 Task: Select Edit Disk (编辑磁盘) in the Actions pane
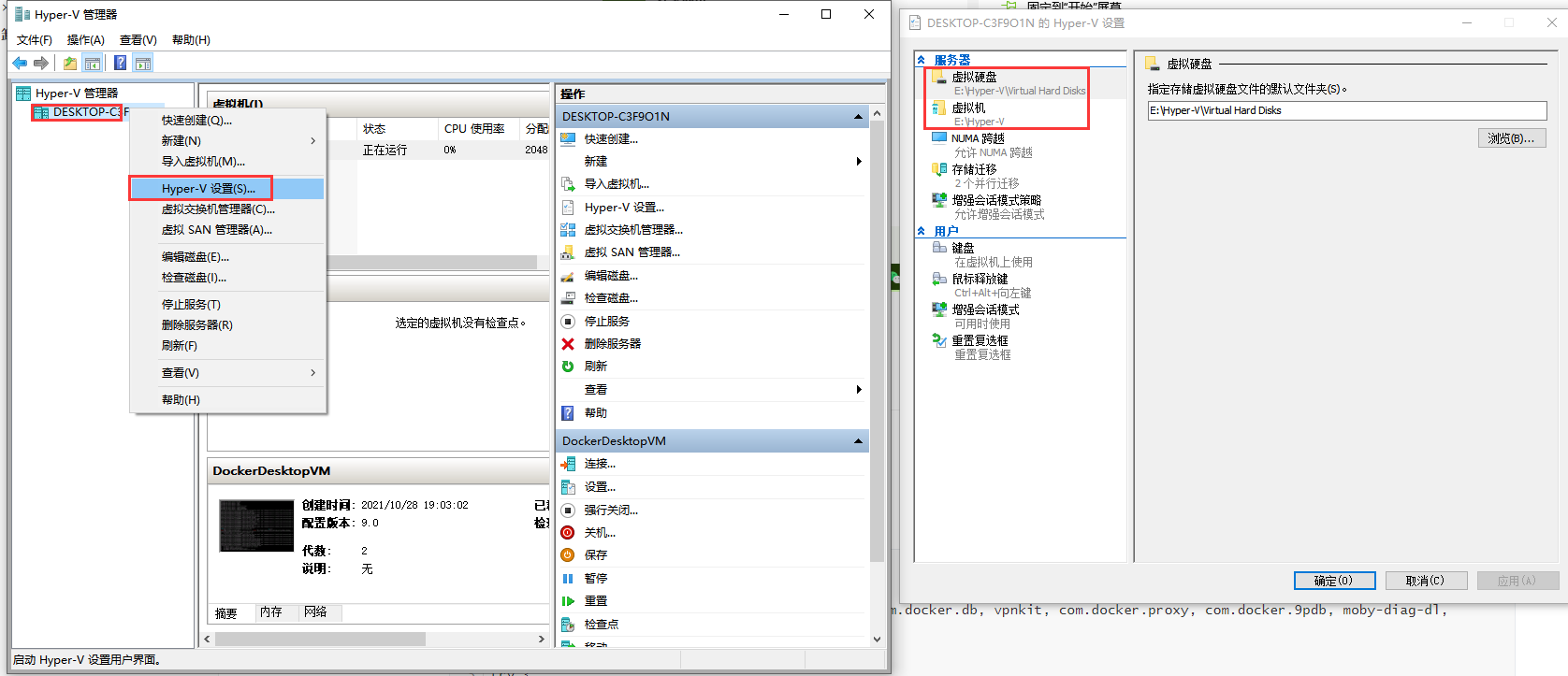coord(611,276)
